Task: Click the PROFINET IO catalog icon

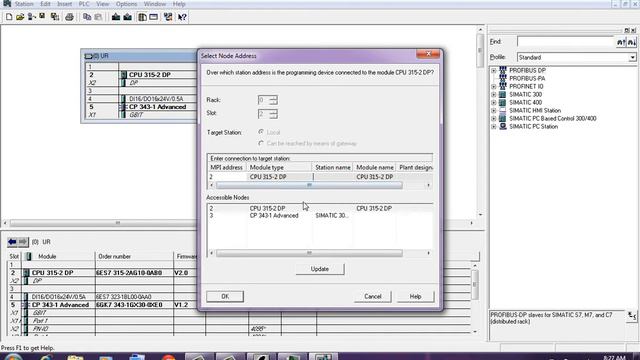Action: point(503,86)
